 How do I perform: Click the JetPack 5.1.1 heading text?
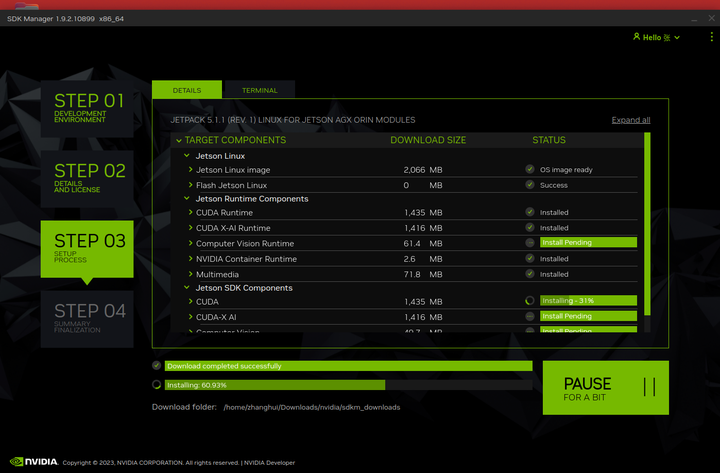click(292, 120)
